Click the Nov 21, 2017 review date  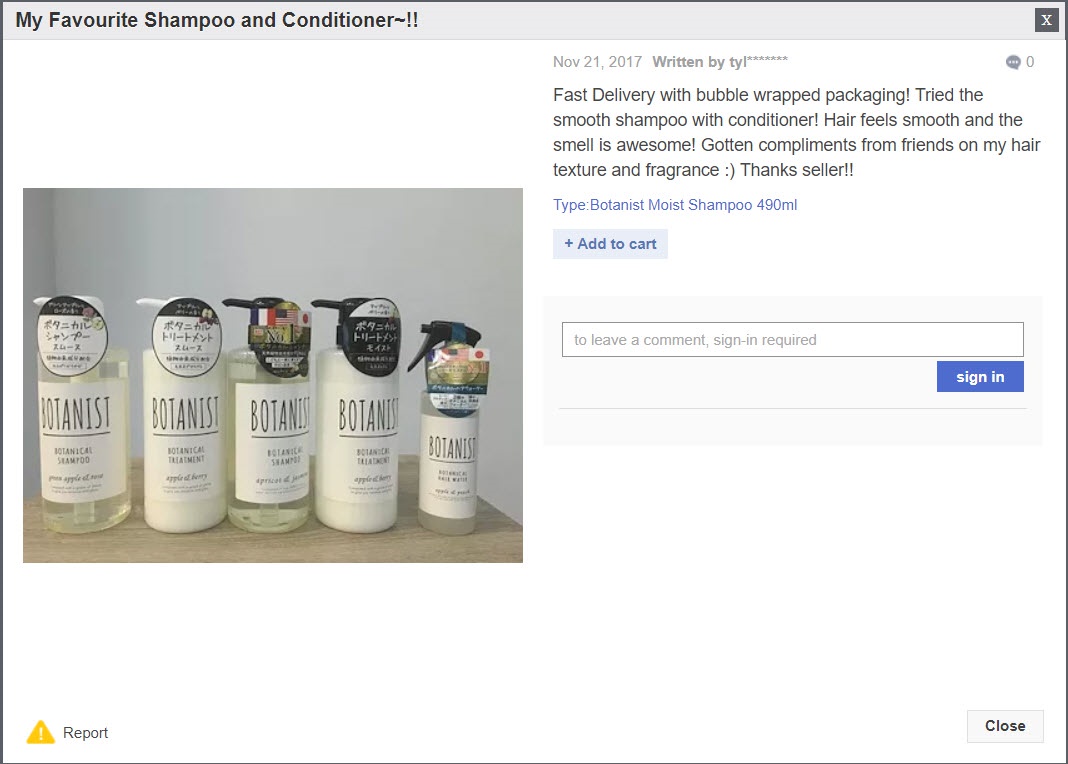[597, 62]
